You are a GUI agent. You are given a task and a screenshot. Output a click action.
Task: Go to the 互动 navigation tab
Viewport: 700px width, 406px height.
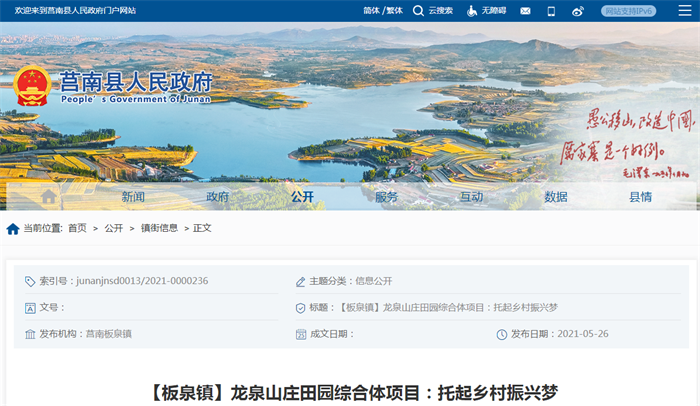(x=471, y=197)
